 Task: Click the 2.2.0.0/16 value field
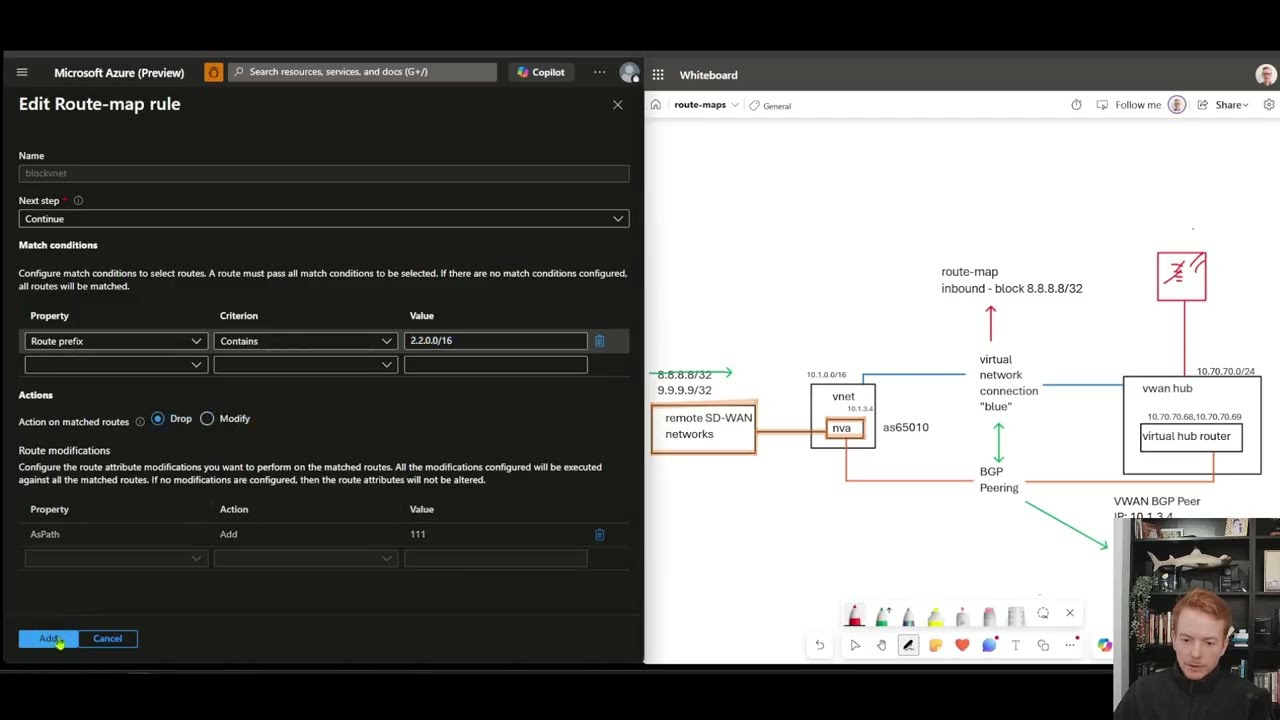[495, 341]
